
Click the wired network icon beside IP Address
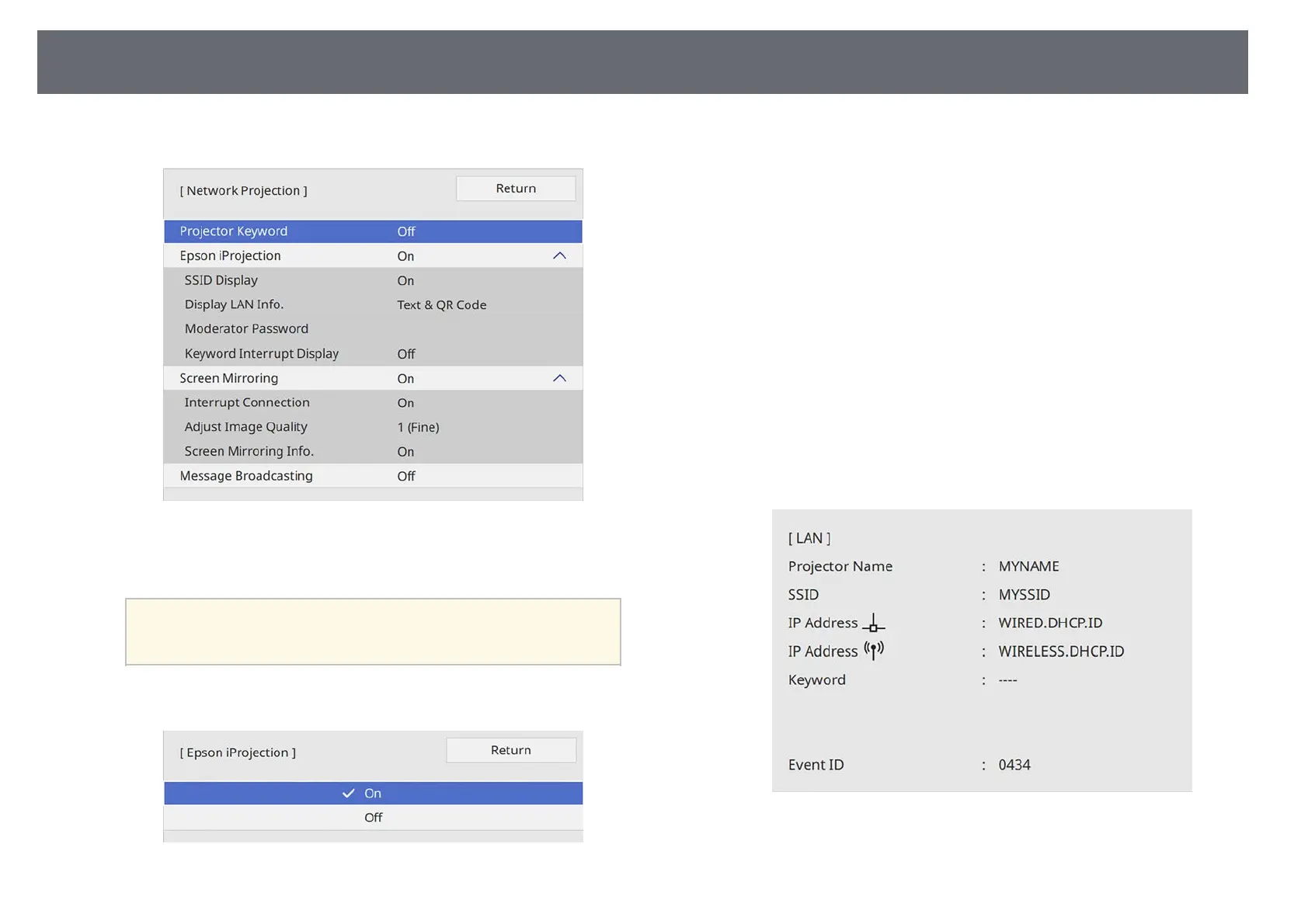coord(873,624)
